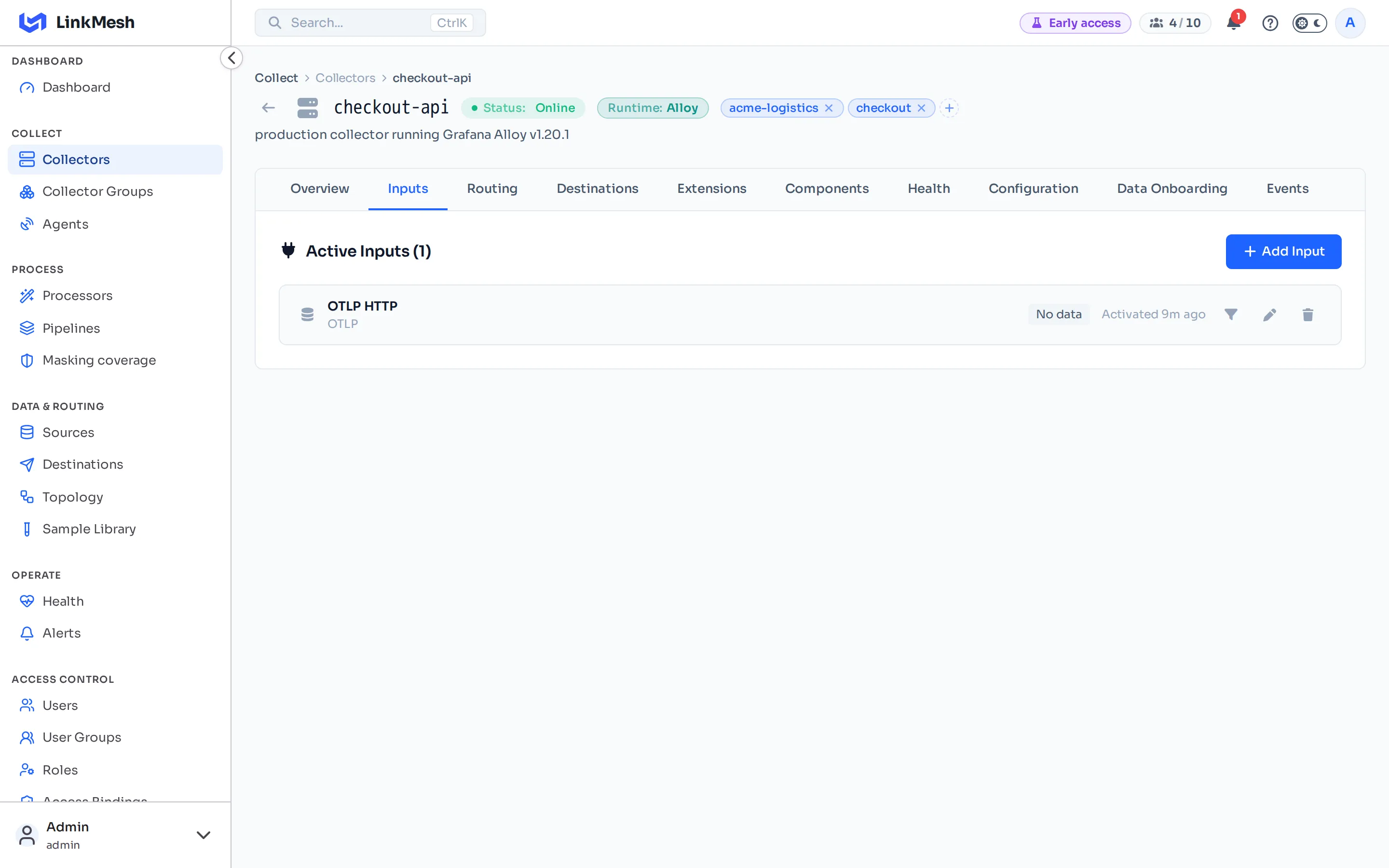The image size is (1389, 868).
Task: Open Collectors breadcrumb link
Action: (345, 78)
